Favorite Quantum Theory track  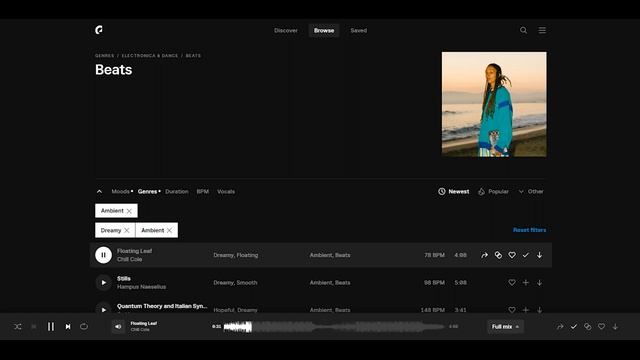click(x=512, y=309)
